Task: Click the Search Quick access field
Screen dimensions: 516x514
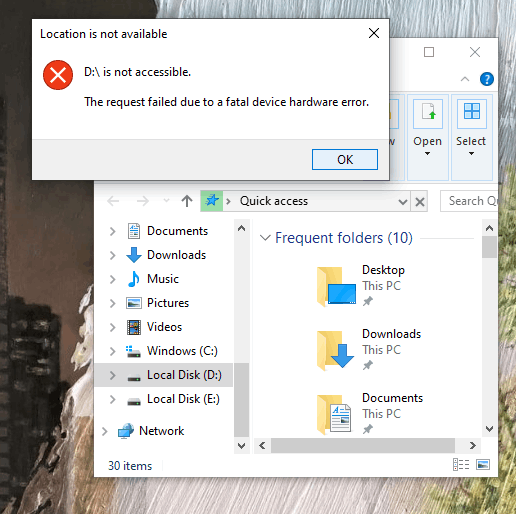Action: click(x=469, y=201)
